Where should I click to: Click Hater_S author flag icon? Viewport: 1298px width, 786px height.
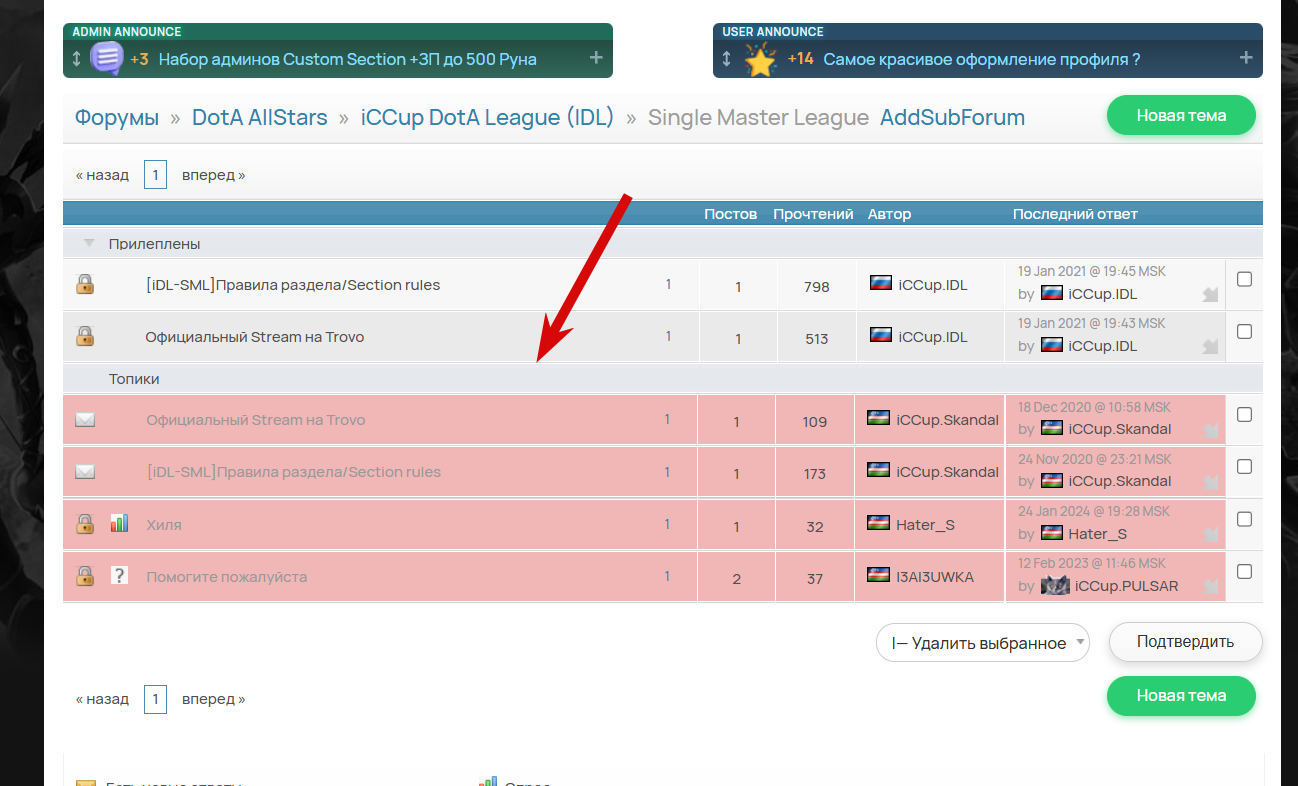point(879,523)
